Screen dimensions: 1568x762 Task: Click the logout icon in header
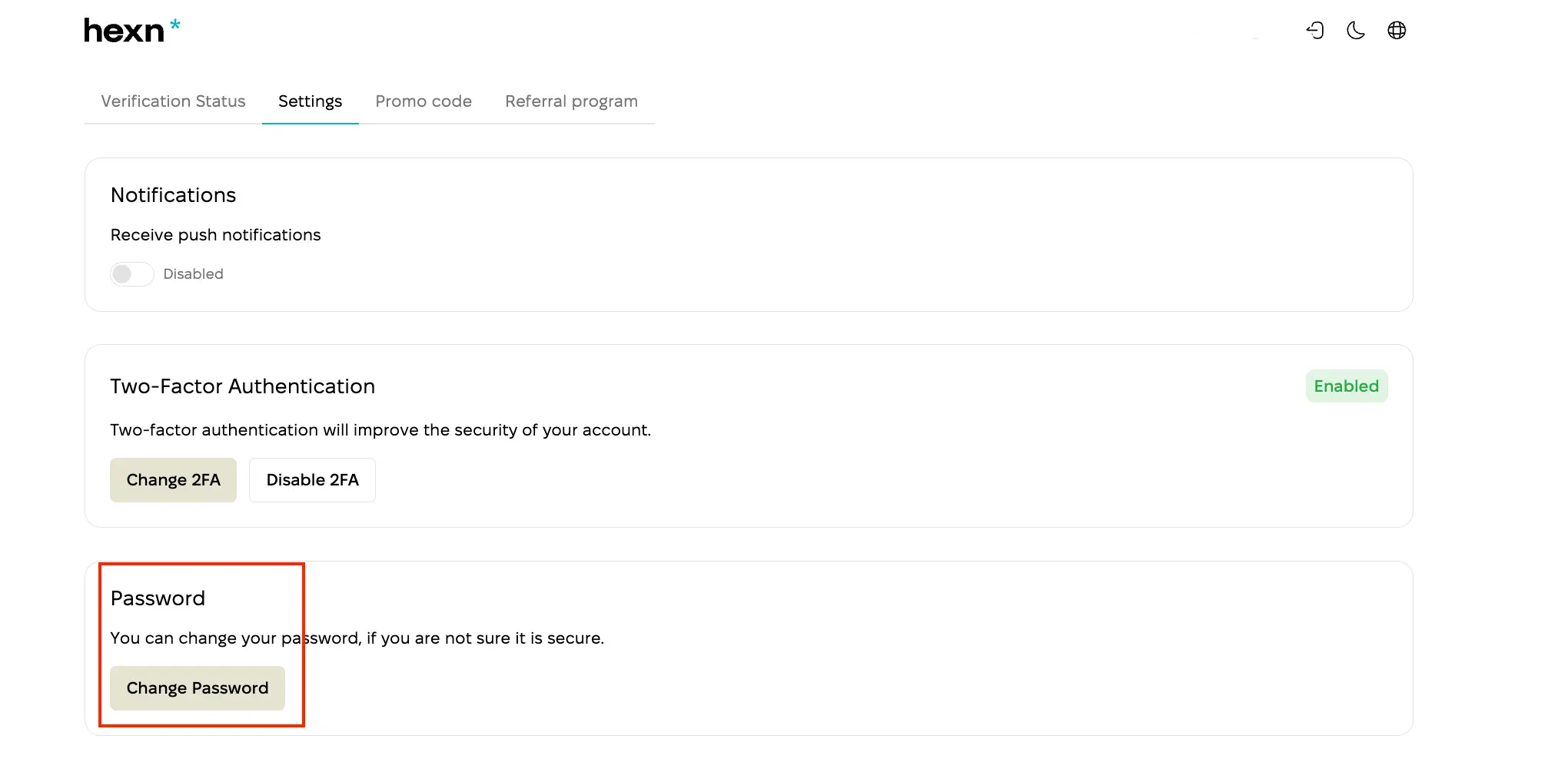click(1315, 30)
